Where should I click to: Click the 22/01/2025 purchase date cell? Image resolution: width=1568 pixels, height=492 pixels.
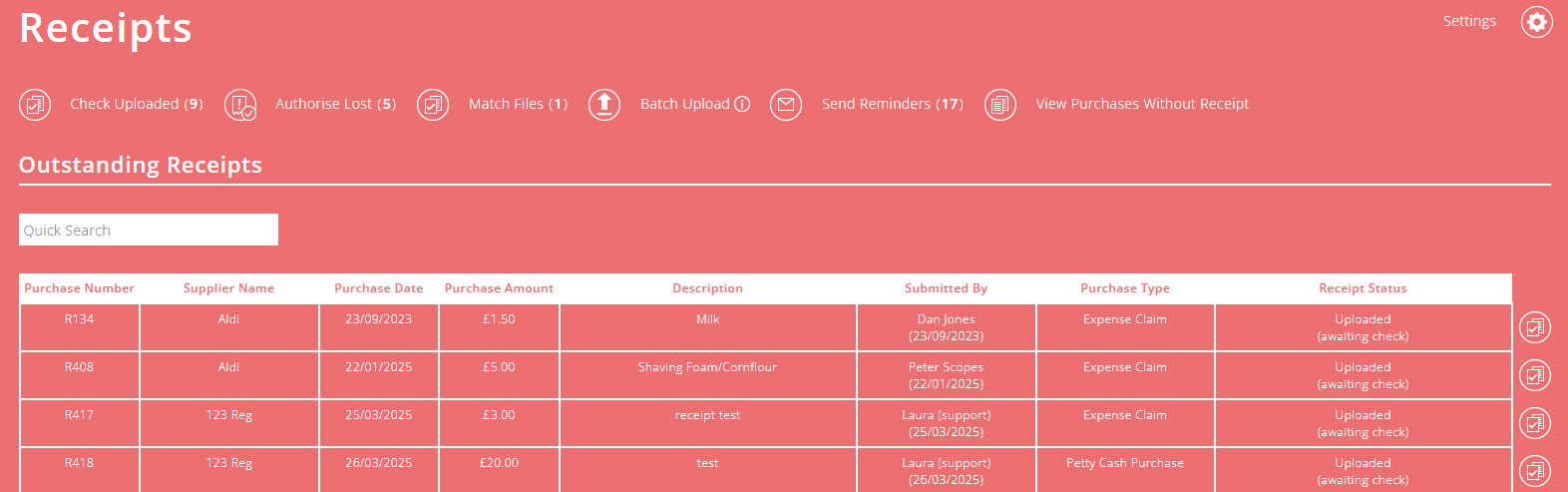pos(379,375)
